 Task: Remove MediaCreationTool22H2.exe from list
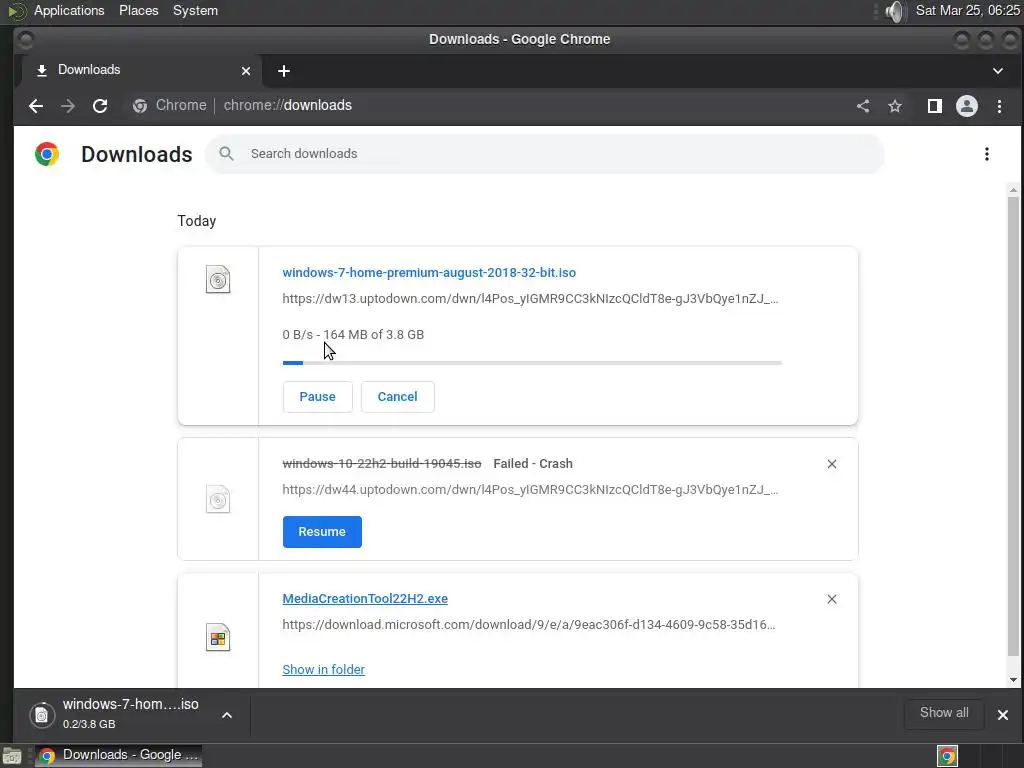(831, 599)
